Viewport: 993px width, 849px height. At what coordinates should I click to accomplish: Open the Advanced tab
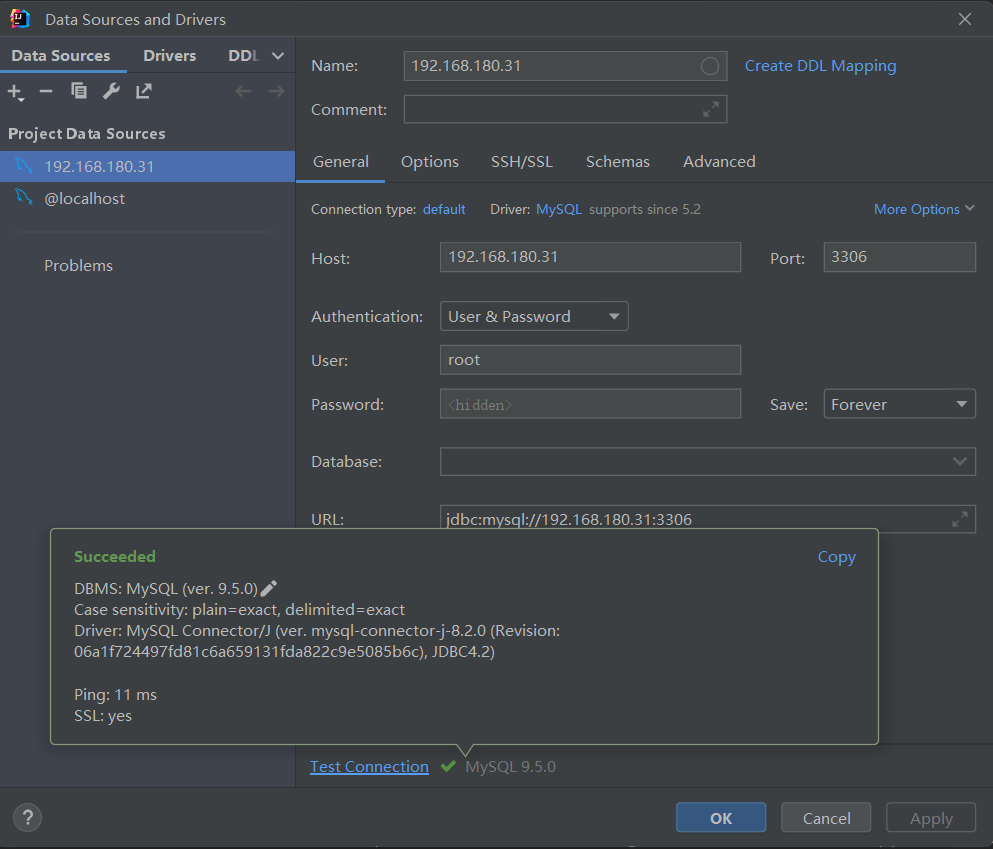point(719,161)
